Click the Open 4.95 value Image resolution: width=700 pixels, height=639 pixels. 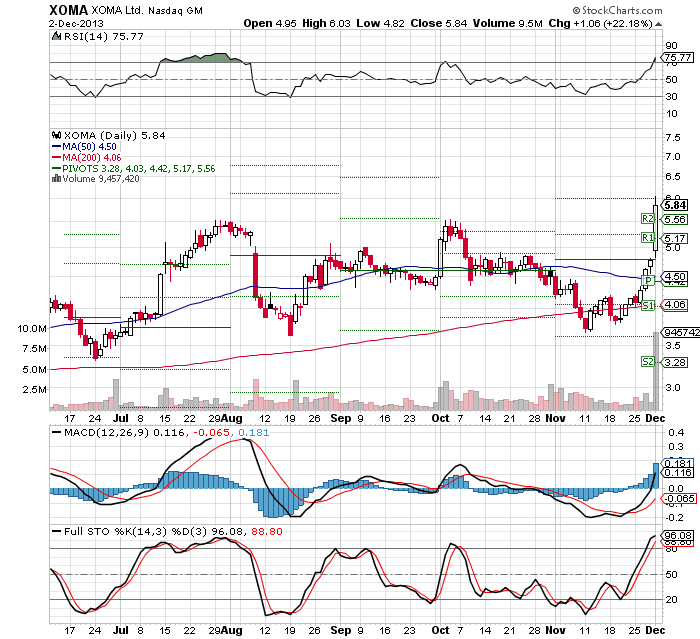[x=270, y=23]
